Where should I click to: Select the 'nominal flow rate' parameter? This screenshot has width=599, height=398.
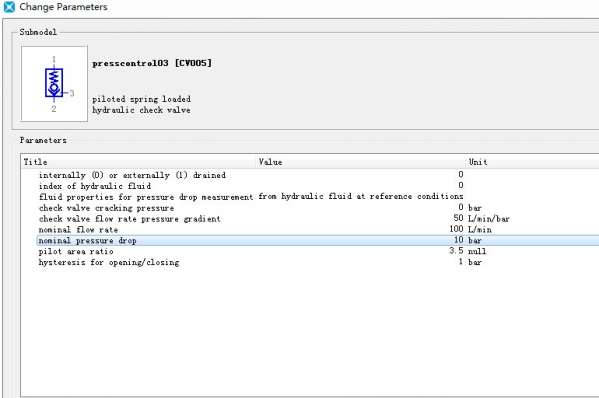78,230
